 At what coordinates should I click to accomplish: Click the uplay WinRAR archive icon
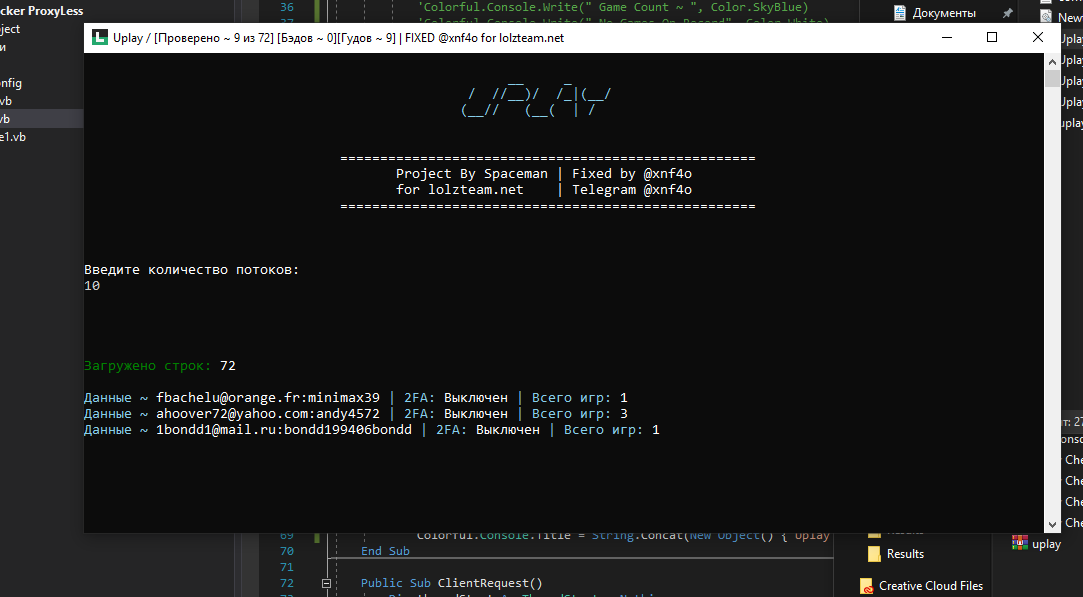pyautogui.click(x=1019, y=544)
